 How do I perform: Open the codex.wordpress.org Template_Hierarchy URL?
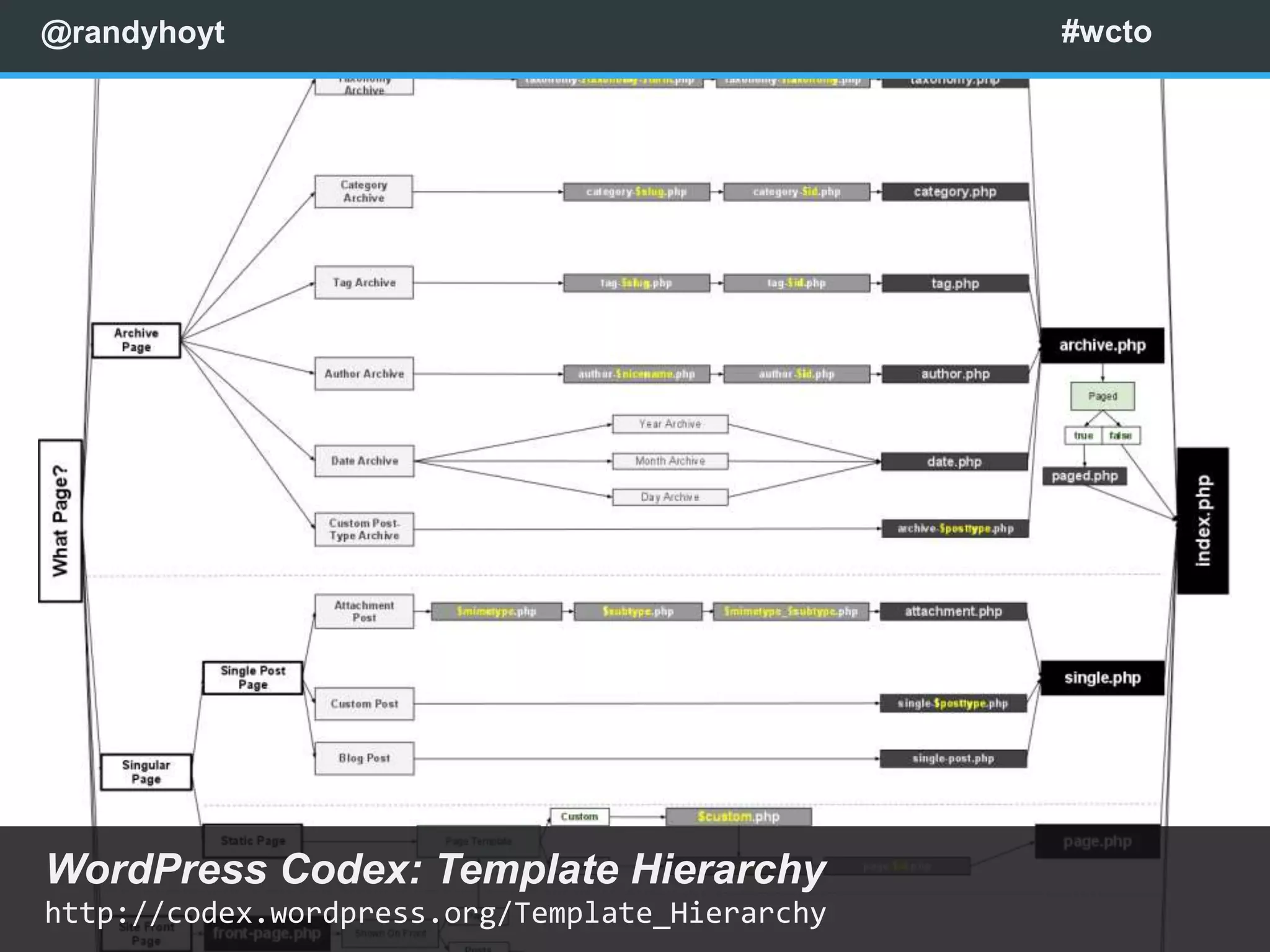pyautogui.click(x=435, y=913)
